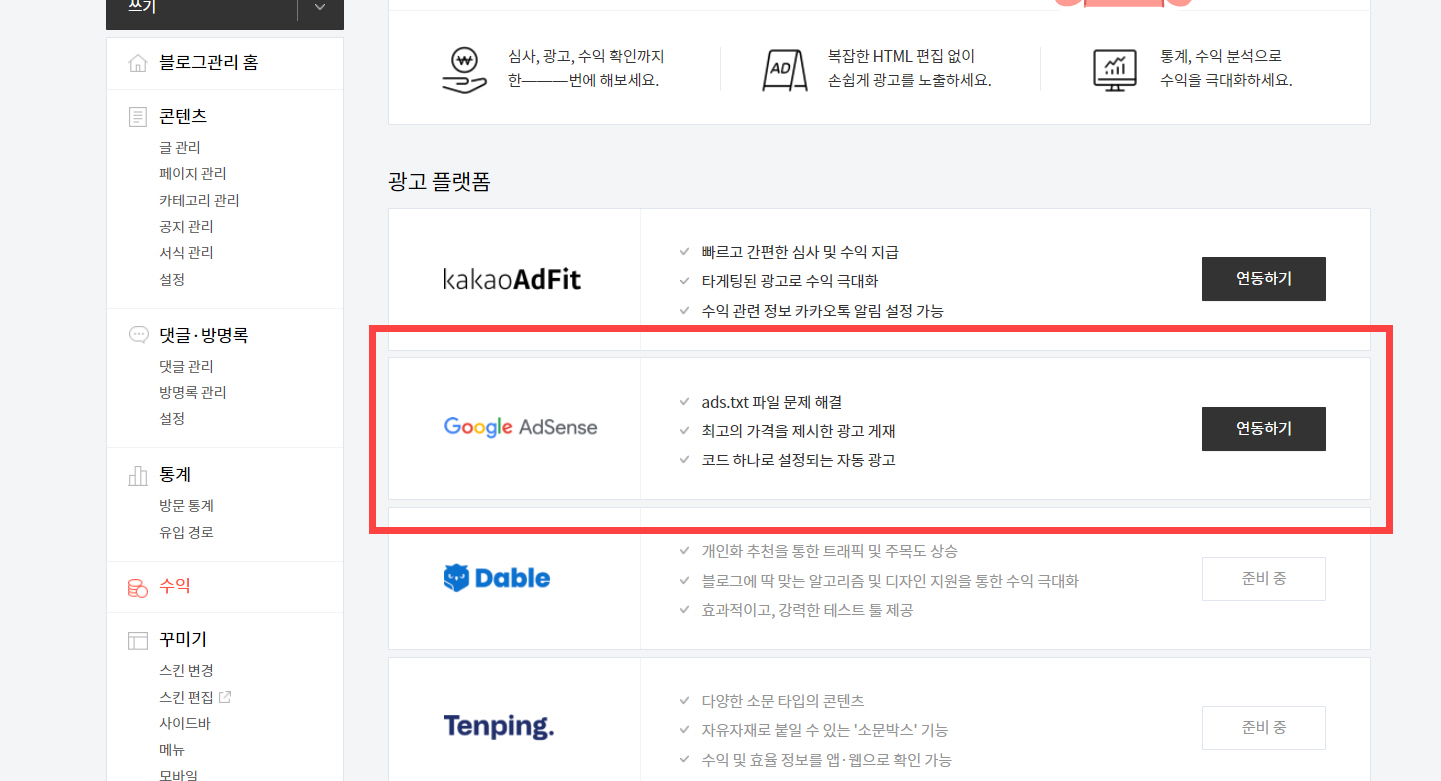Click the text ads.txt 파일 문제 해결
This screenshot has height=781, width=1441.
tap(772, 402)
